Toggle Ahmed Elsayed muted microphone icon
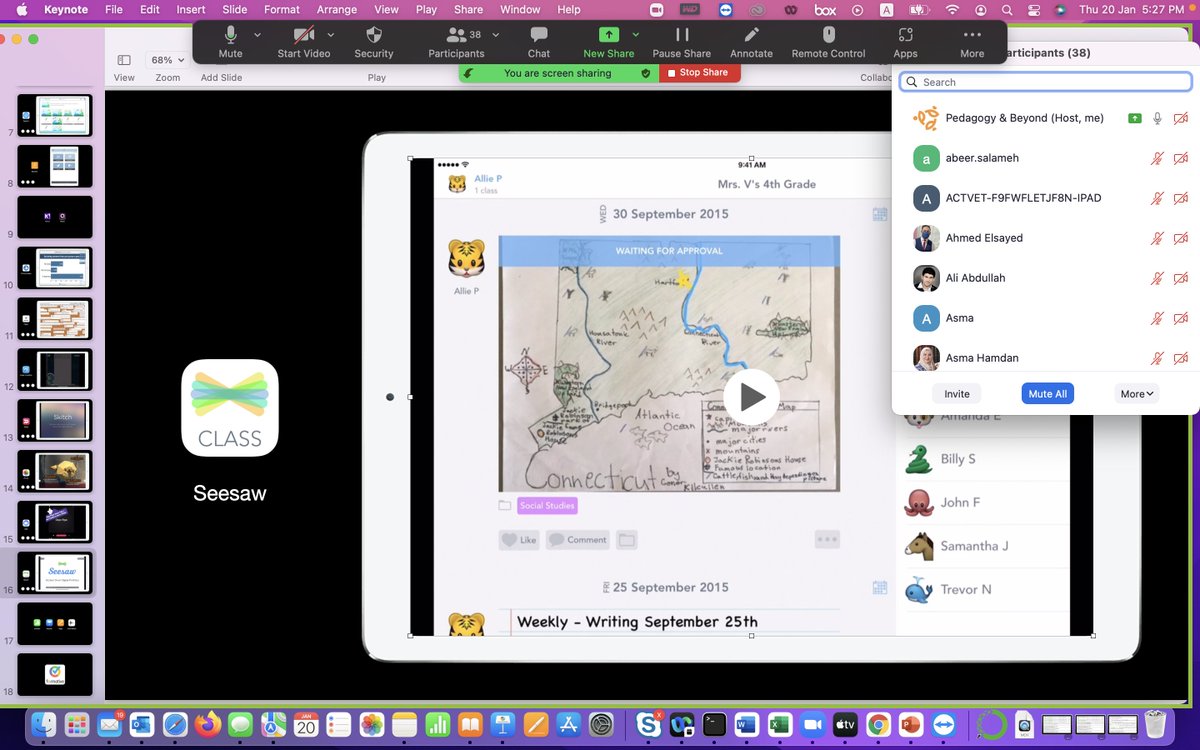This screenshot has width=1200, height=750. 1157,238
